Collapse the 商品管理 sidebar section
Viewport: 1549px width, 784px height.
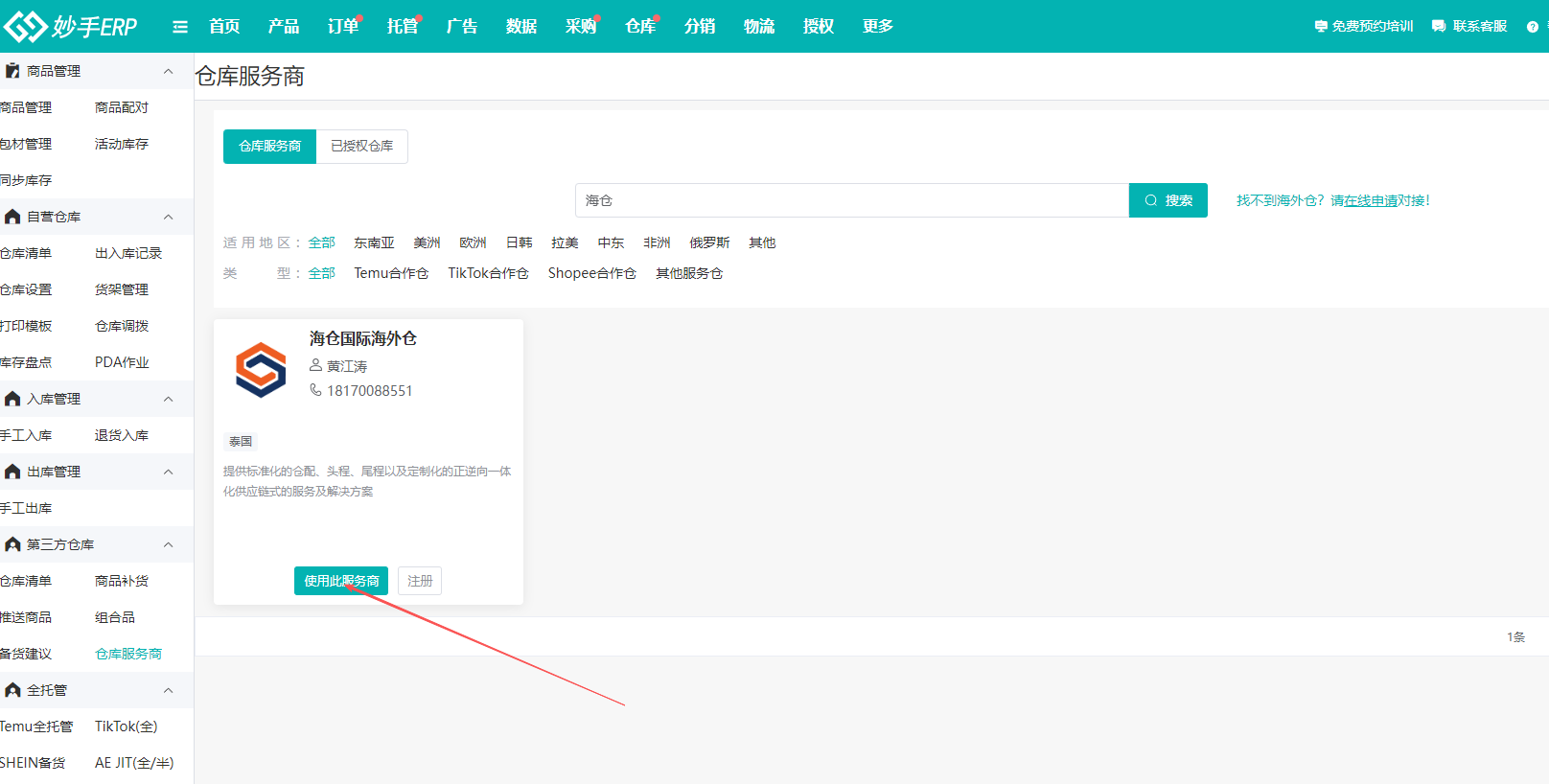click(168, 71)
